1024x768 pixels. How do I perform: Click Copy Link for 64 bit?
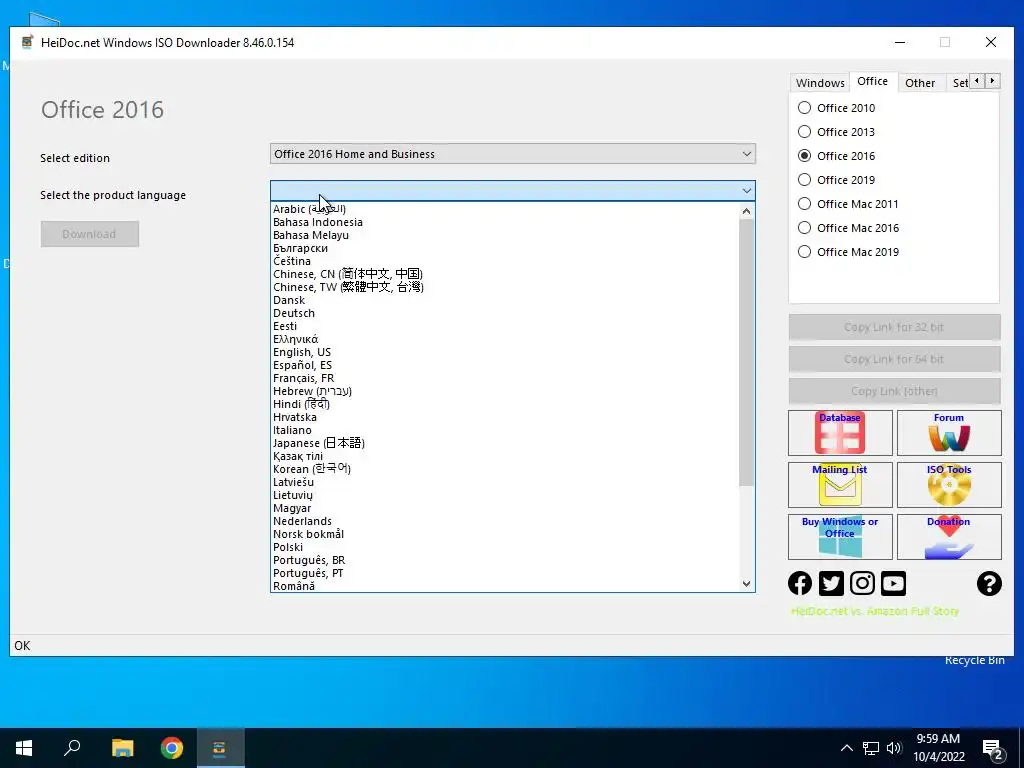tap(894, 359)
